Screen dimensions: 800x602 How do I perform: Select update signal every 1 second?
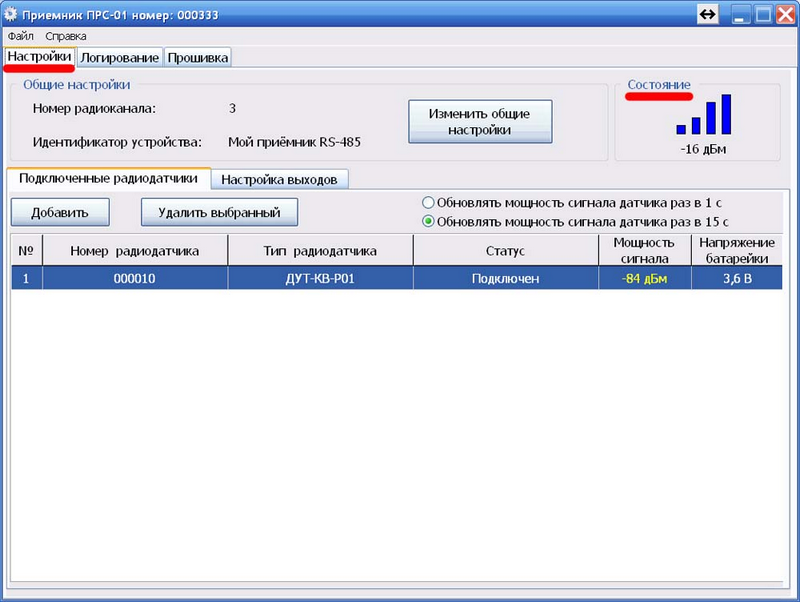coord(428,203)
